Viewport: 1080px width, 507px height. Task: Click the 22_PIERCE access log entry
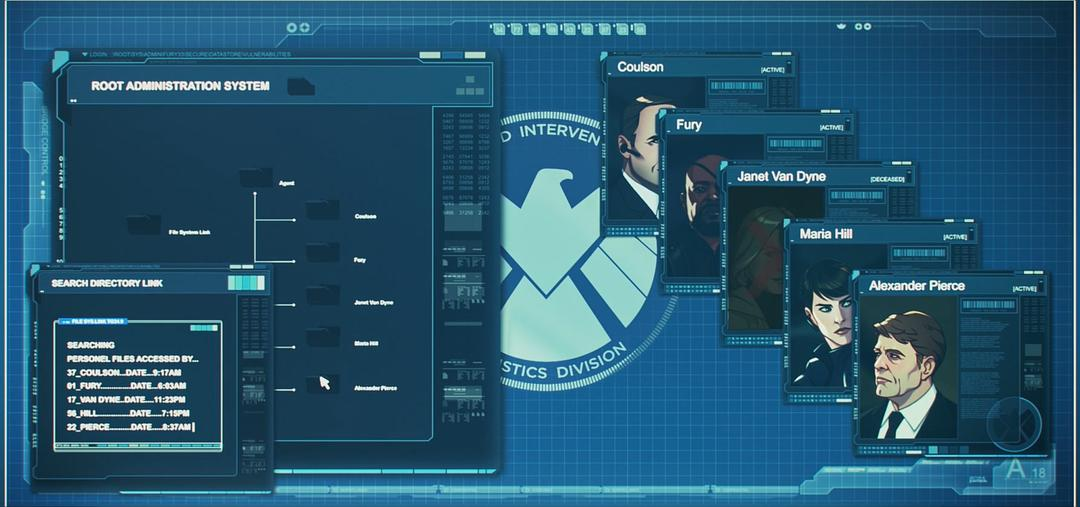[129, 427]
